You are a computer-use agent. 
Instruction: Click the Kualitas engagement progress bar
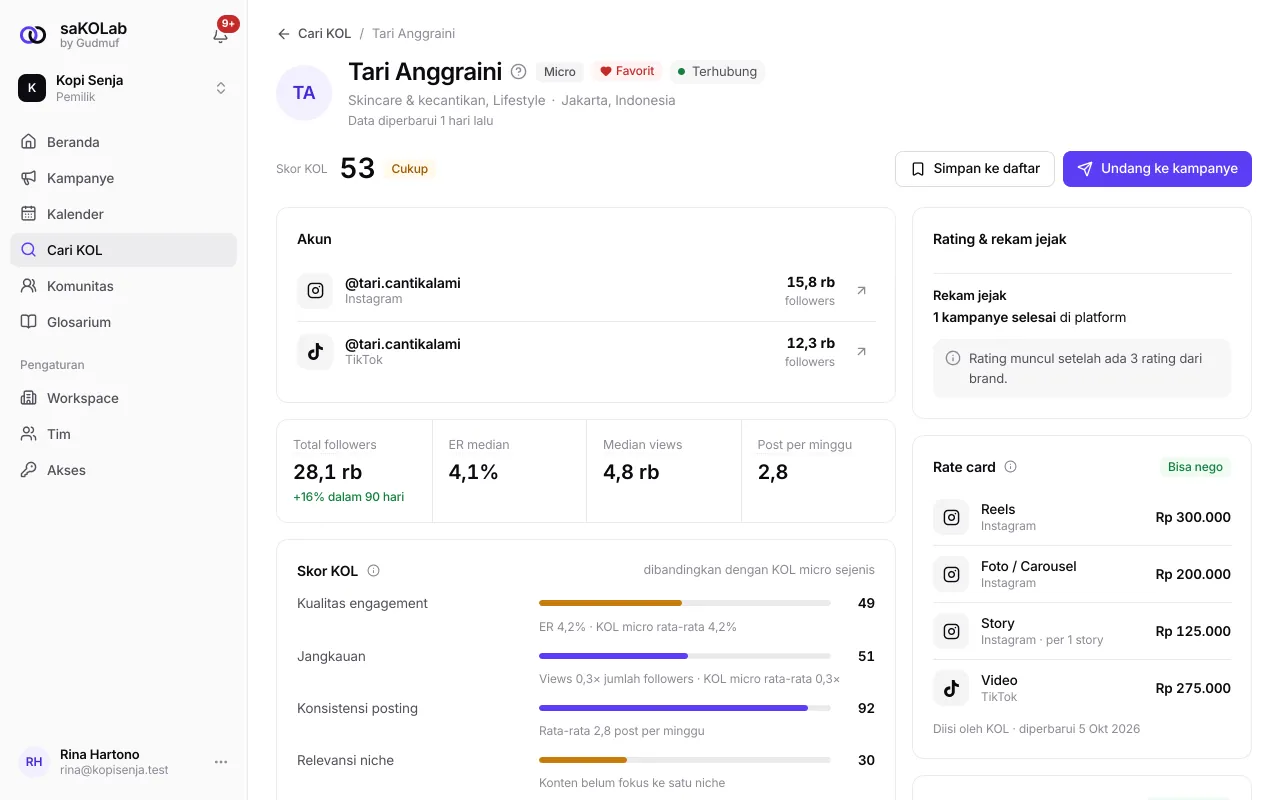tap(685, 603)
